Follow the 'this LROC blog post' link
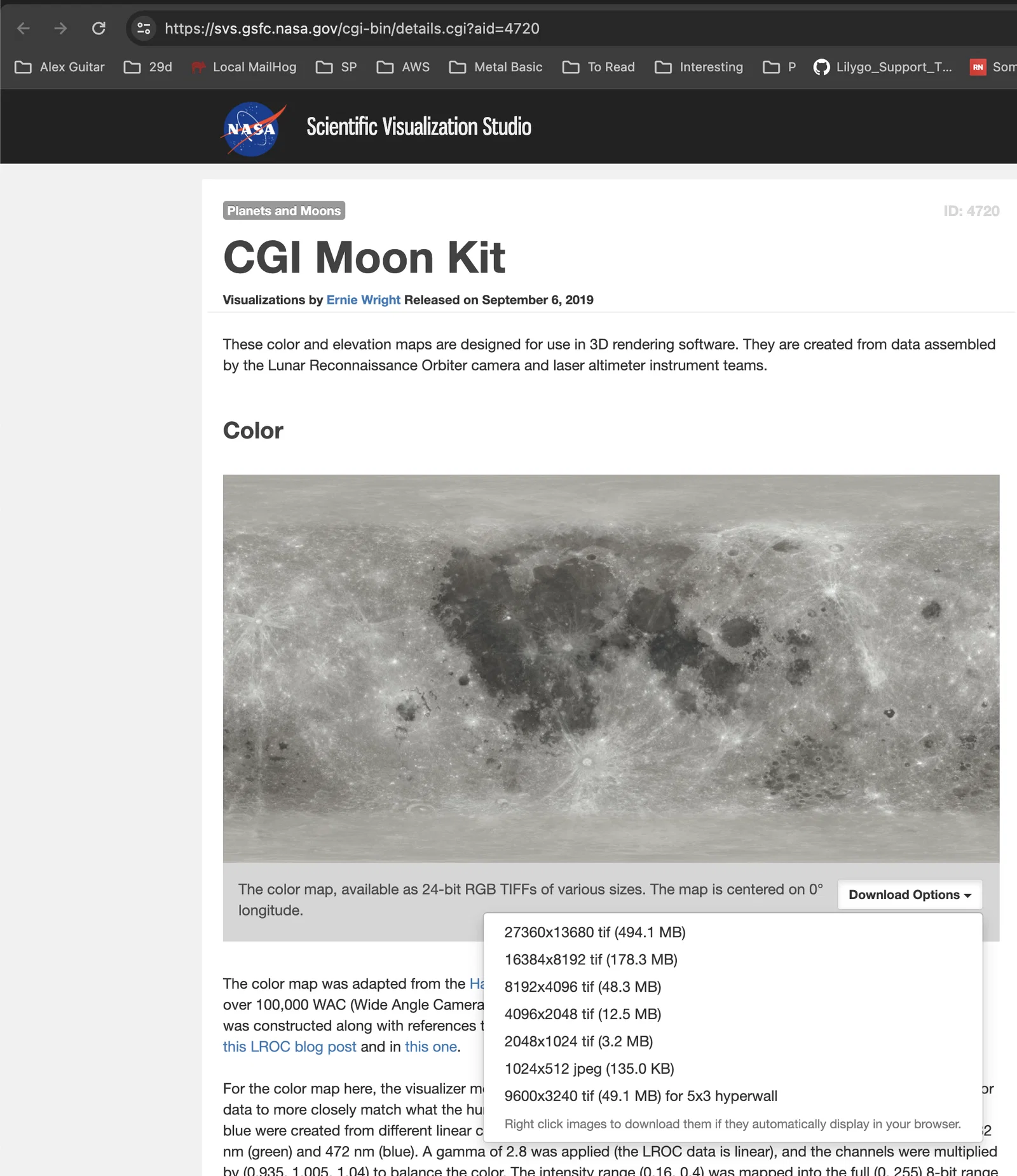Viewport: 1017px width, 1176px height. pos(289,1046)
